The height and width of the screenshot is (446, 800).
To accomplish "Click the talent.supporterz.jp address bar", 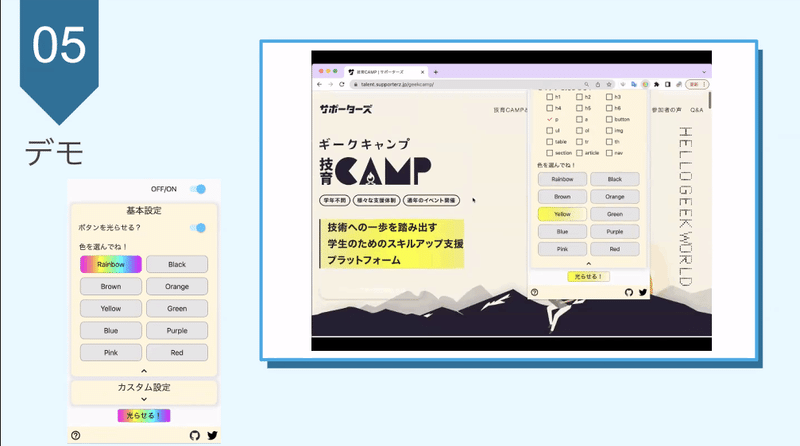I will coord(482,84).
